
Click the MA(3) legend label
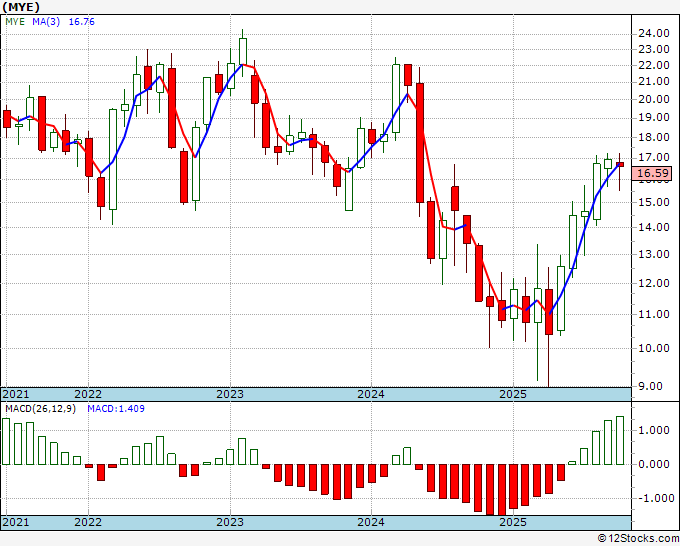tap(46, 22)
